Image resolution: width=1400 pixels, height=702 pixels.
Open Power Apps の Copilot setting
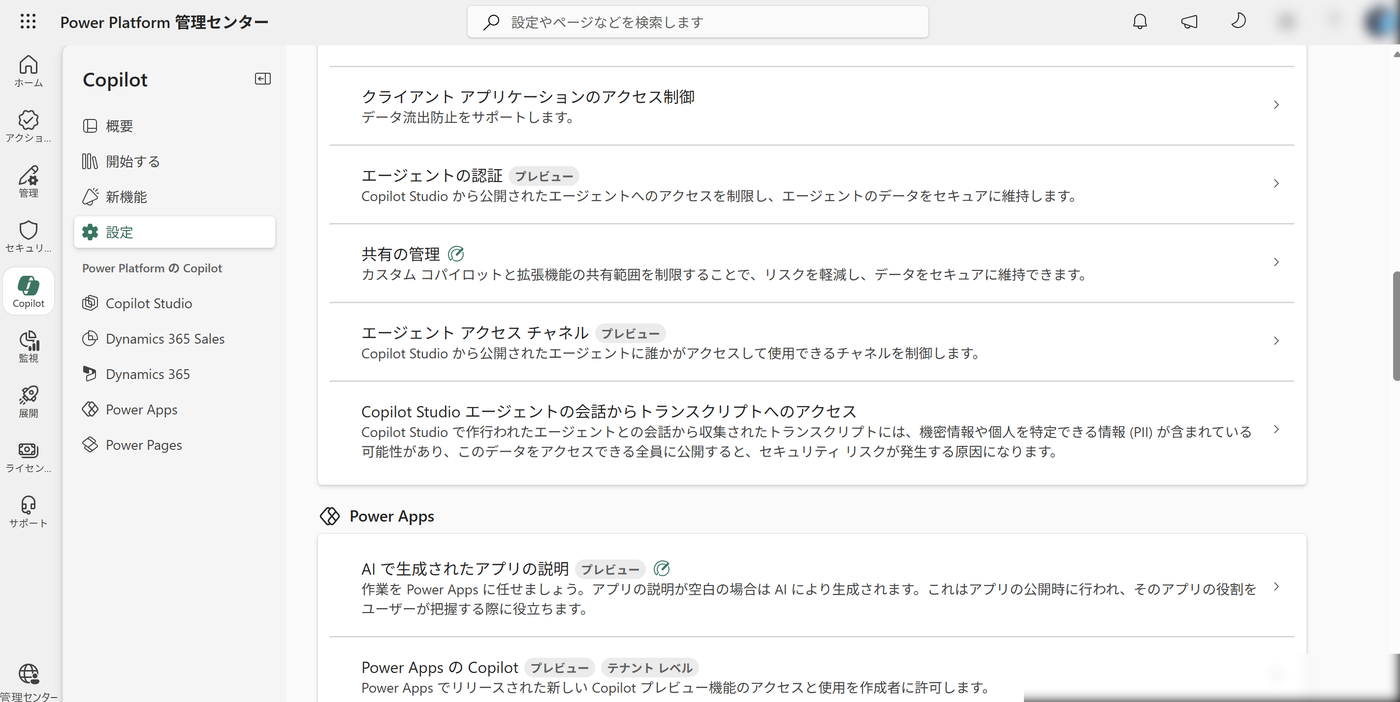click(812, 676)
